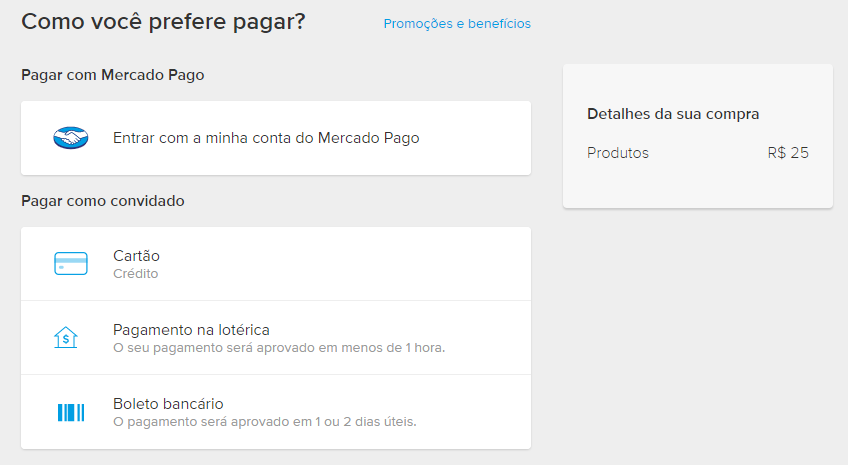
Task: Click empty area of purchase details card
Action: coord(697,186)
